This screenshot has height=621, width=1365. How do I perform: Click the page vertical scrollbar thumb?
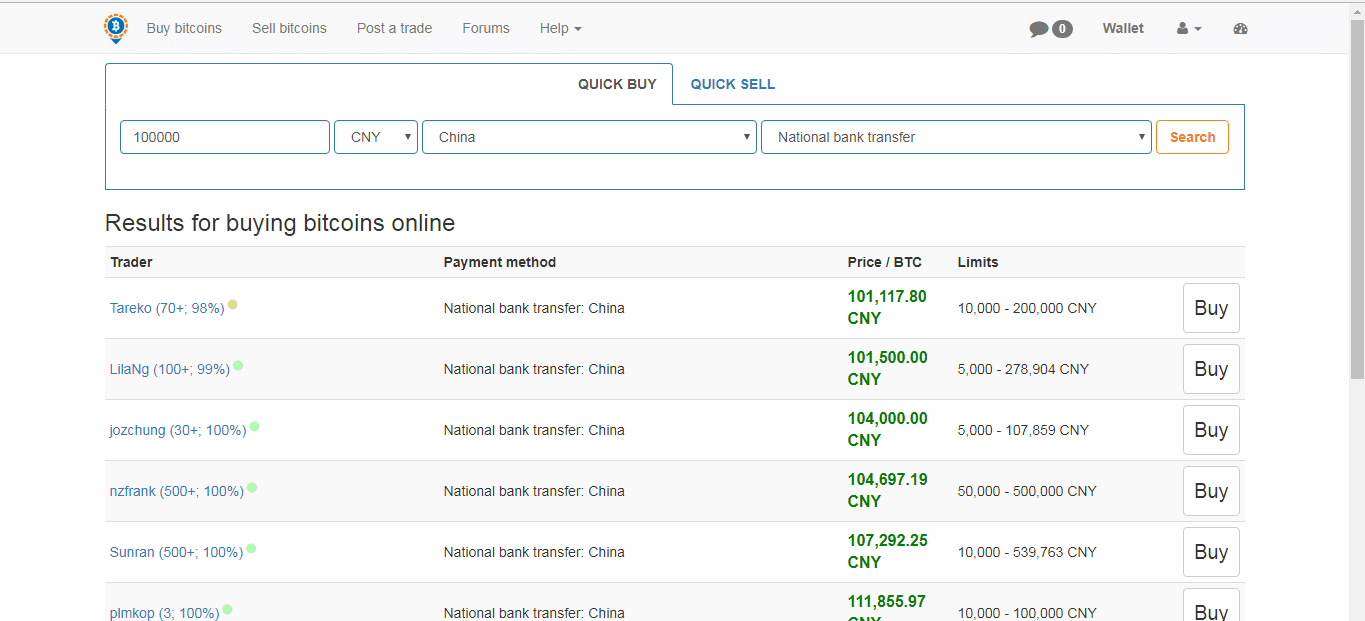tap(1357, 197)
